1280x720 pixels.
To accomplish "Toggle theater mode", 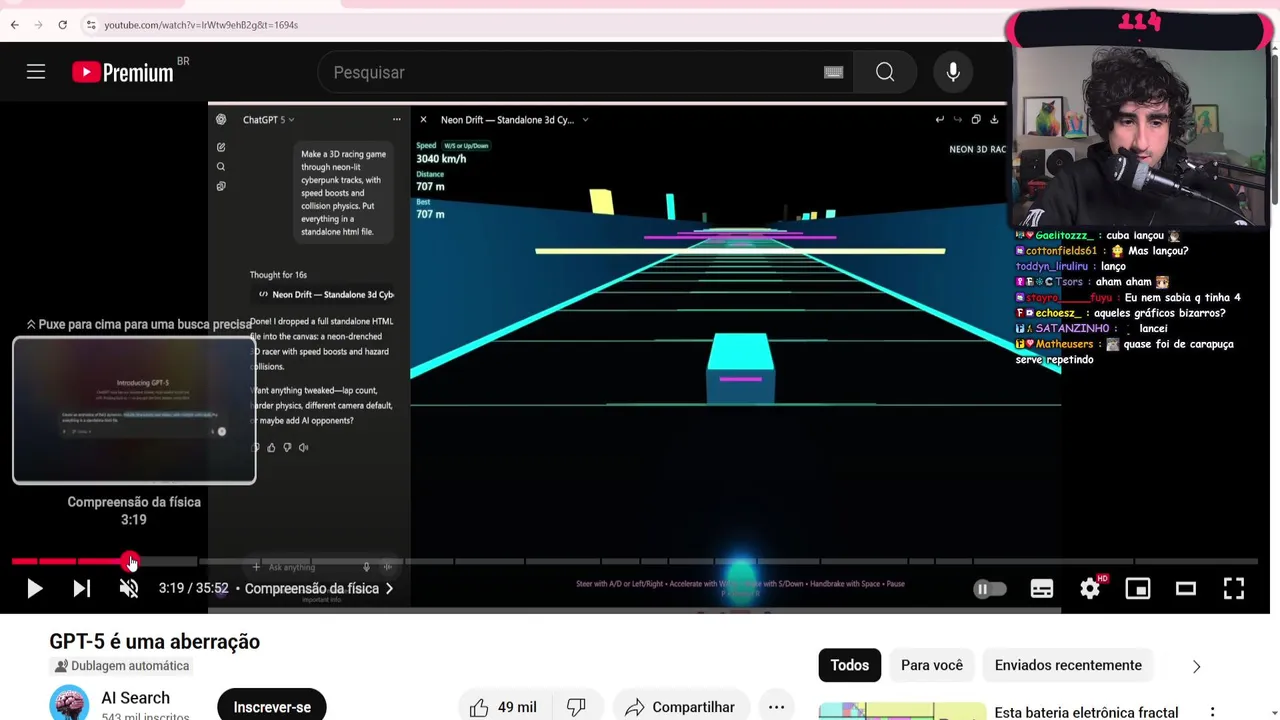I will (1186, 589).
